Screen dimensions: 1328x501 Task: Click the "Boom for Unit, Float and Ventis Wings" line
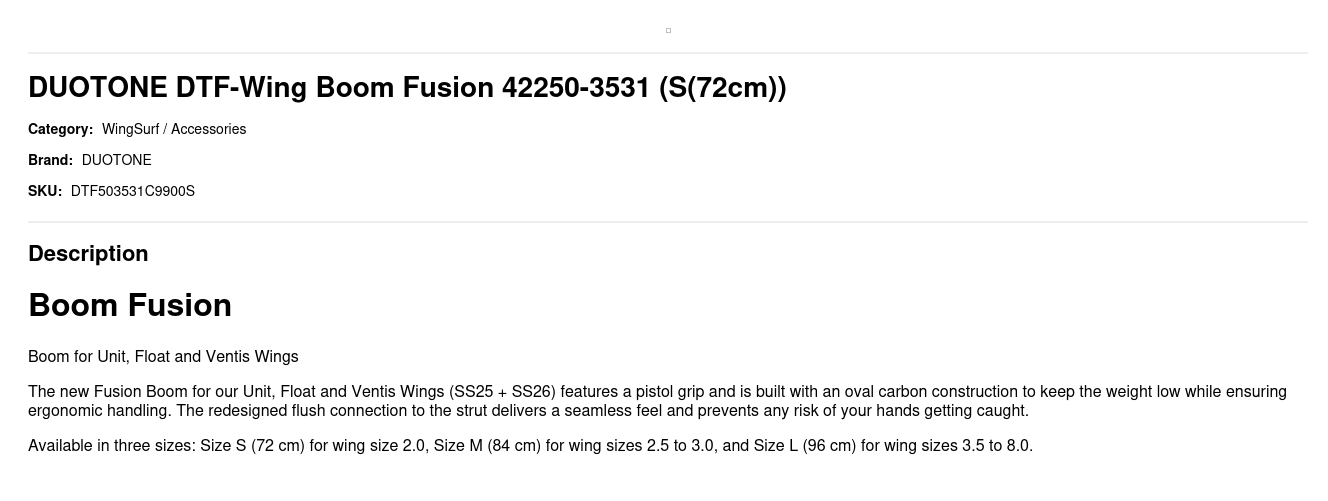click(163, 357)
